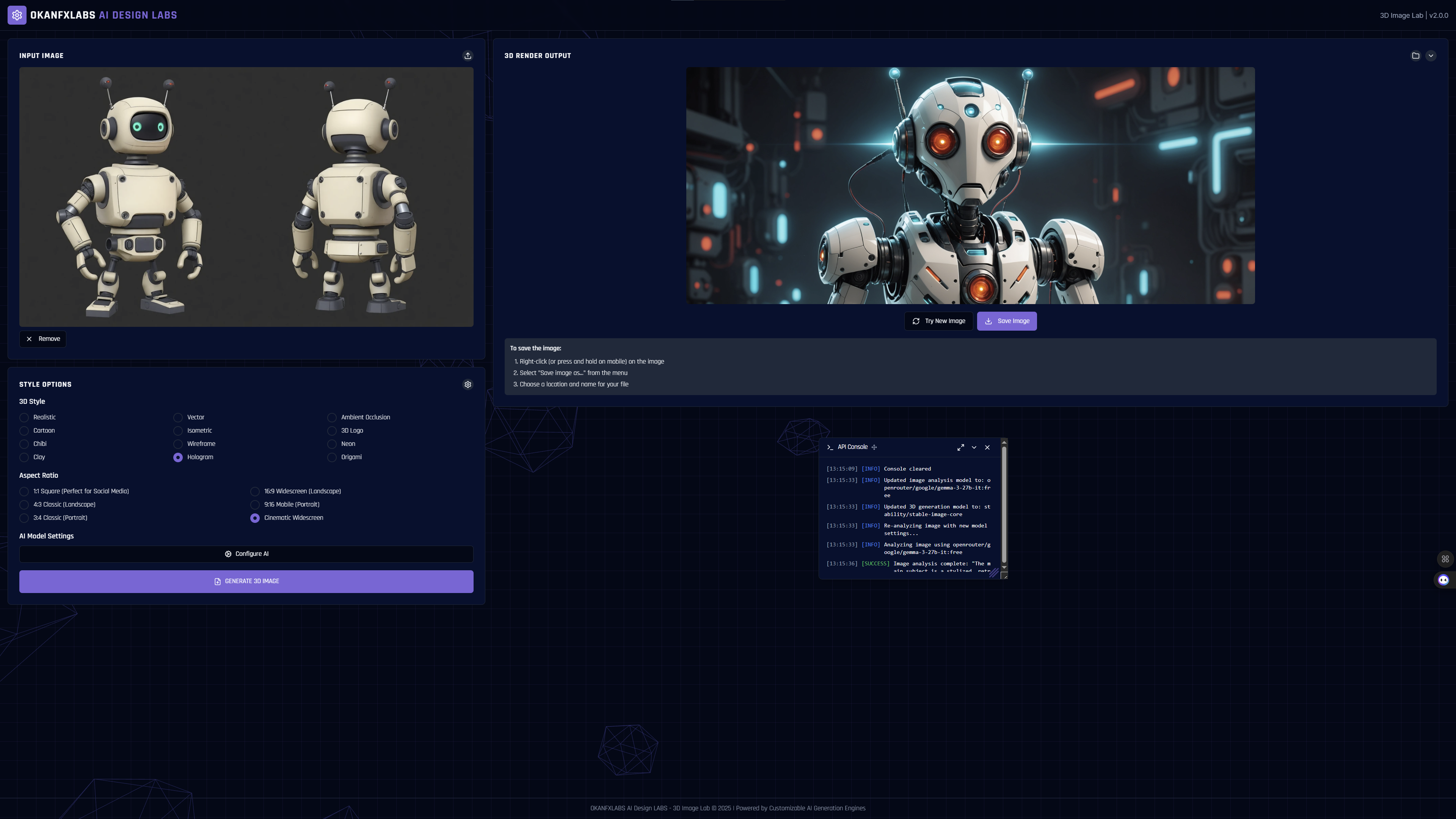
Task: Click the clover-shaped floating widget icon
Action: tap(1445, 559)
